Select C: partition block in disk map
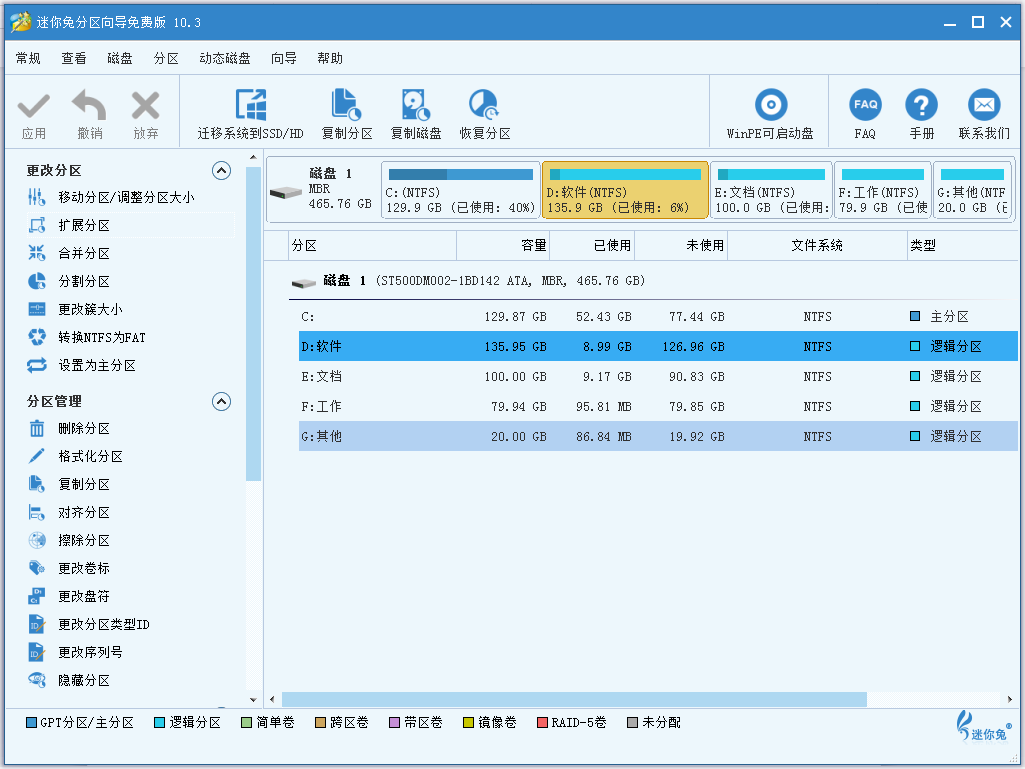Viewport: 1025px width, 769px height. (x=461, y=190)
